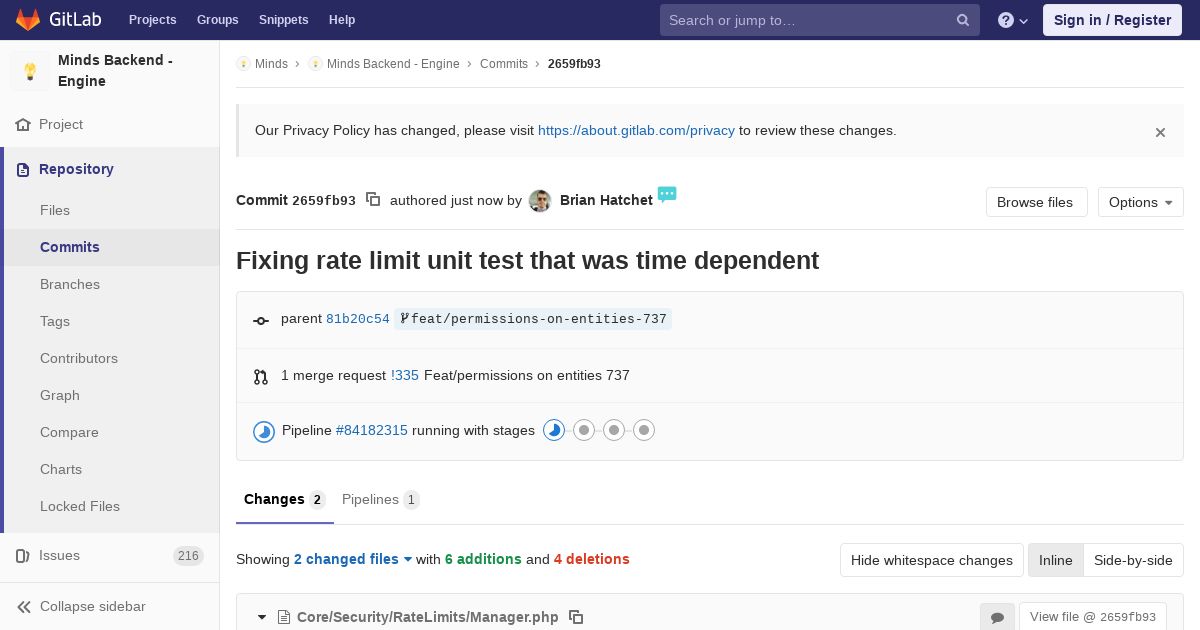The image size is (1200, 630).
Task: Toggle comments on Manager.php file
Action: point(997,617)
